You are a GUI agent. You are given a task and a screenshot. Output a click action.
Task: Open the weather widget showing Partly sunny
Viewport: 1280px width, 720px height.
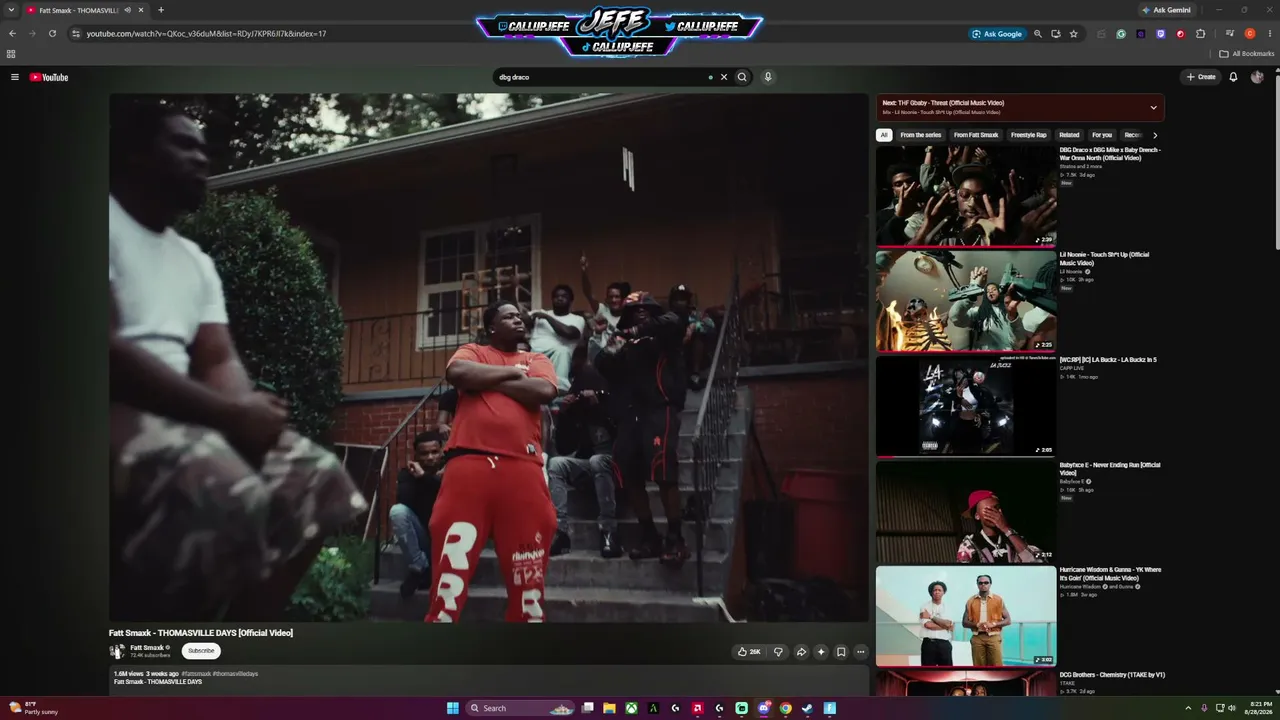coord(33,708)
